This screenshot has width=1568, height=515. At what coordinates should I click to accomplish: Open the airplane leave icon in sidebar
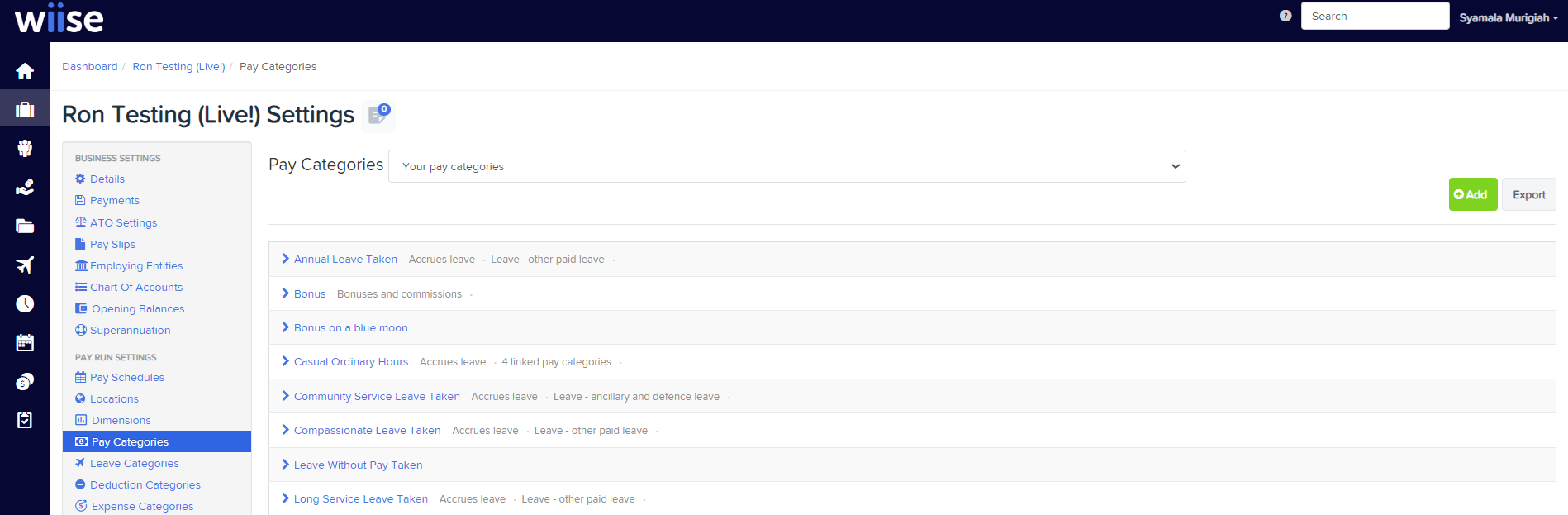(25, 265)
